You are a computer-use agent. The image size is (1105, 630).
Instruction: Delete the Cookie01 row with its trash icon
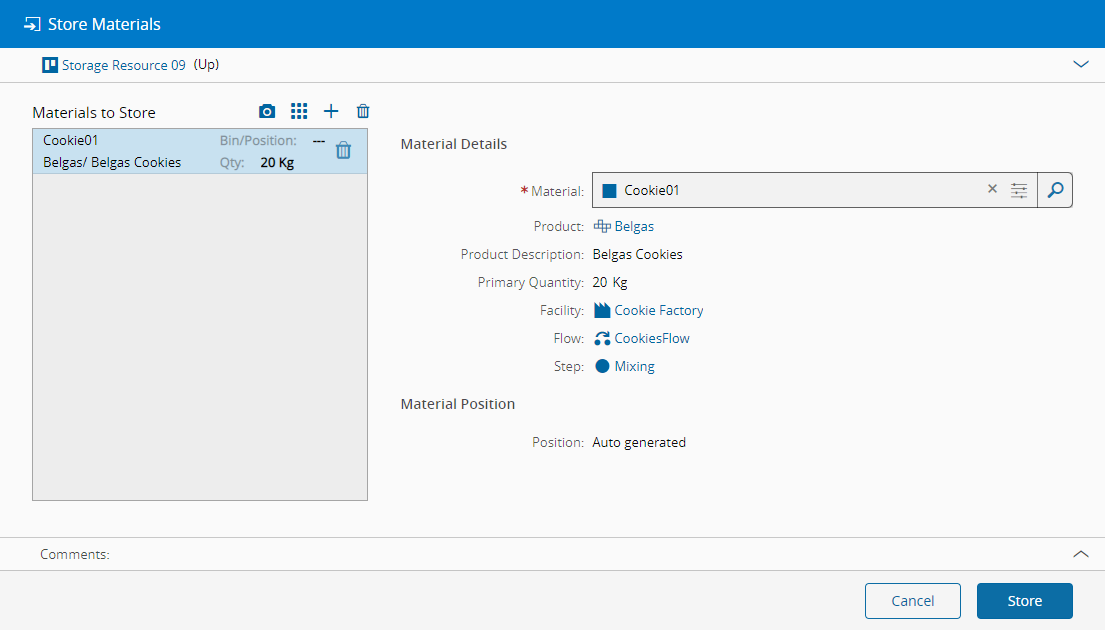(343, 150)
